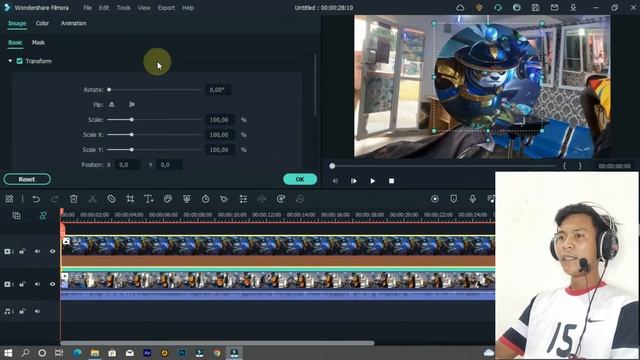
Task: Collapse the Transform section arrow
Action: (10, 61)
